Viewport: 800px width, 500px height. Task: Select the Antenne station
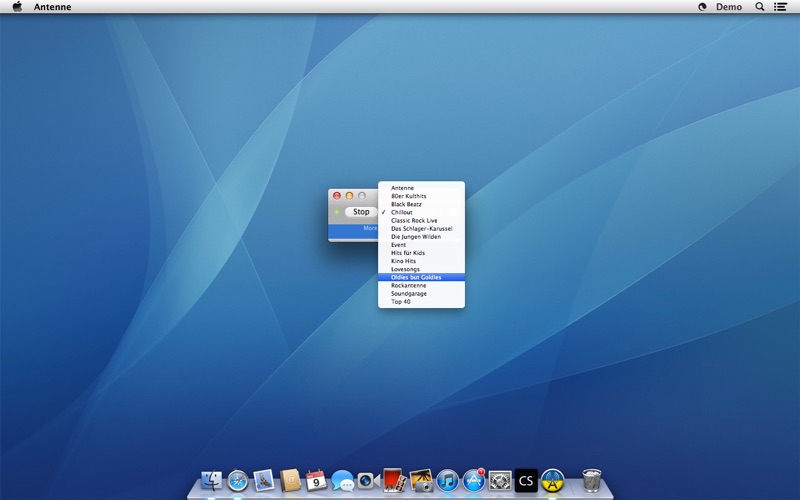pos(421,188)
